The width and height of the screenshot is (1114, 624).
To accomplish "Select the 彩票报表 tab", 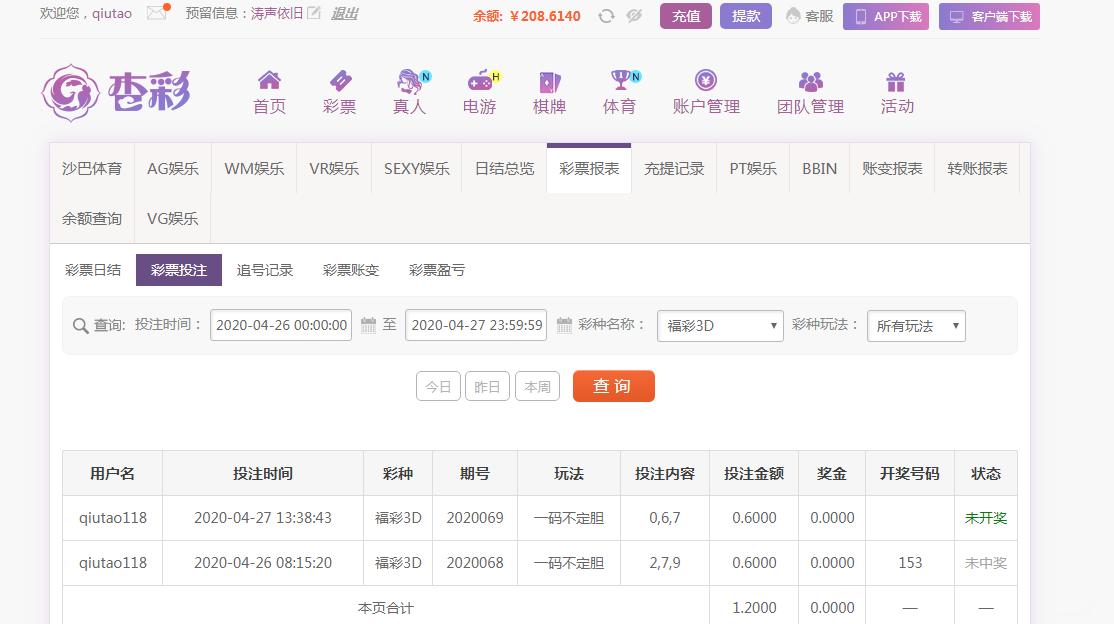I will point(589,168).
